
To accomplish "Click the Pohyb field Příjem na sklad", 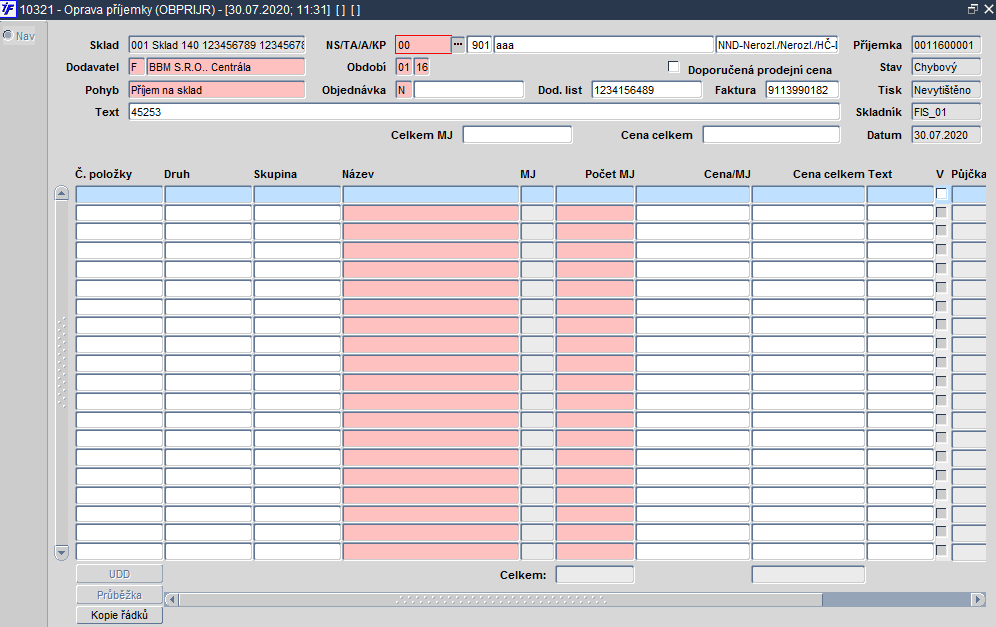I will (217, 90).
